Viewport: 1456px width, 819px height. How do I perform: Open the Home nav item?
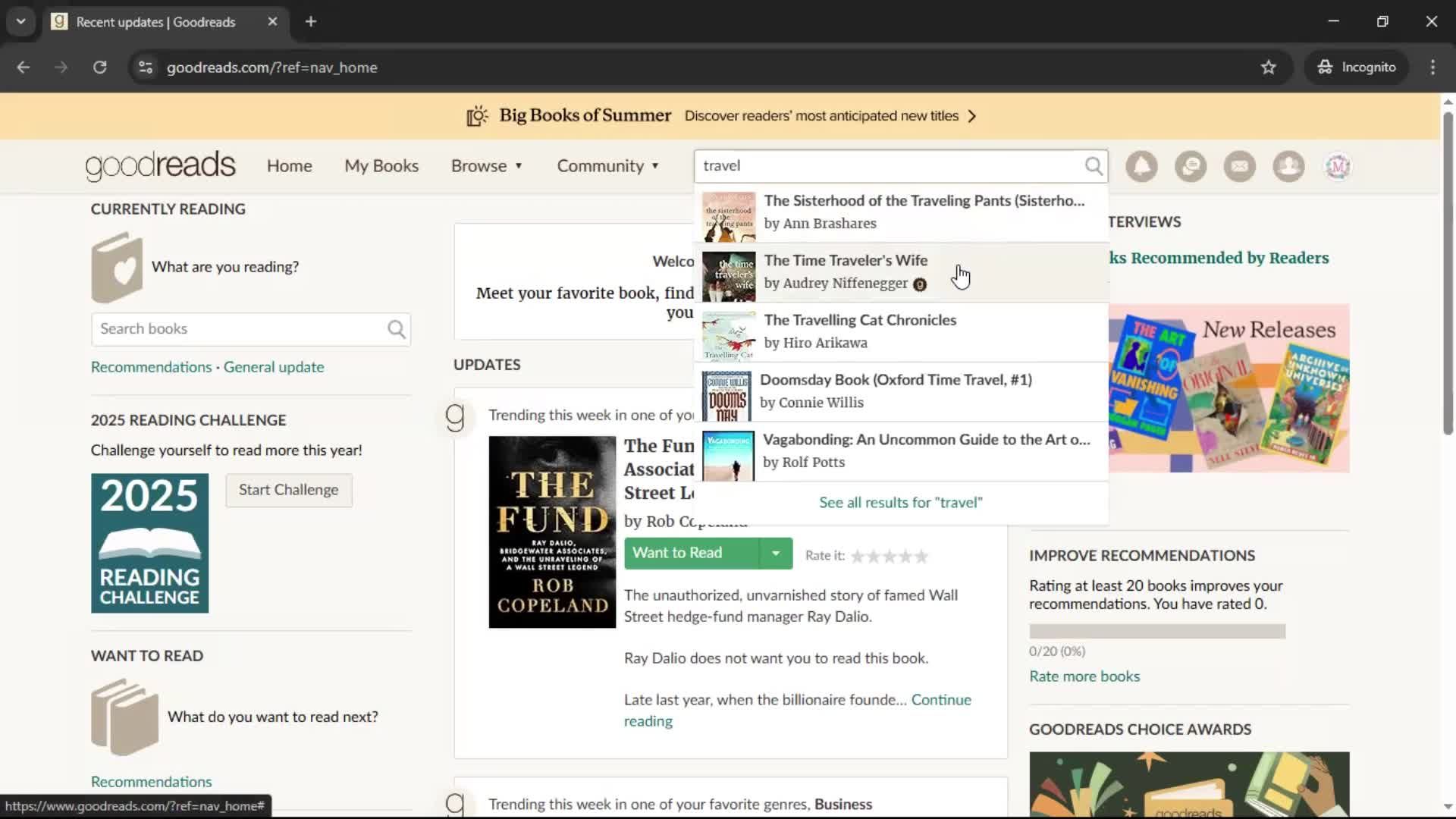(x=289, y=166)
